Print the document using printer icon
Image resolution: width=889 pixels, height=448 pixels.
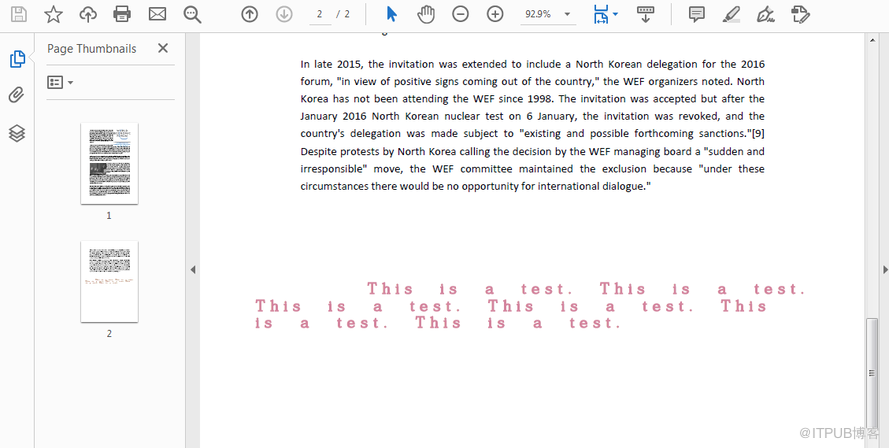click(122, 14)
